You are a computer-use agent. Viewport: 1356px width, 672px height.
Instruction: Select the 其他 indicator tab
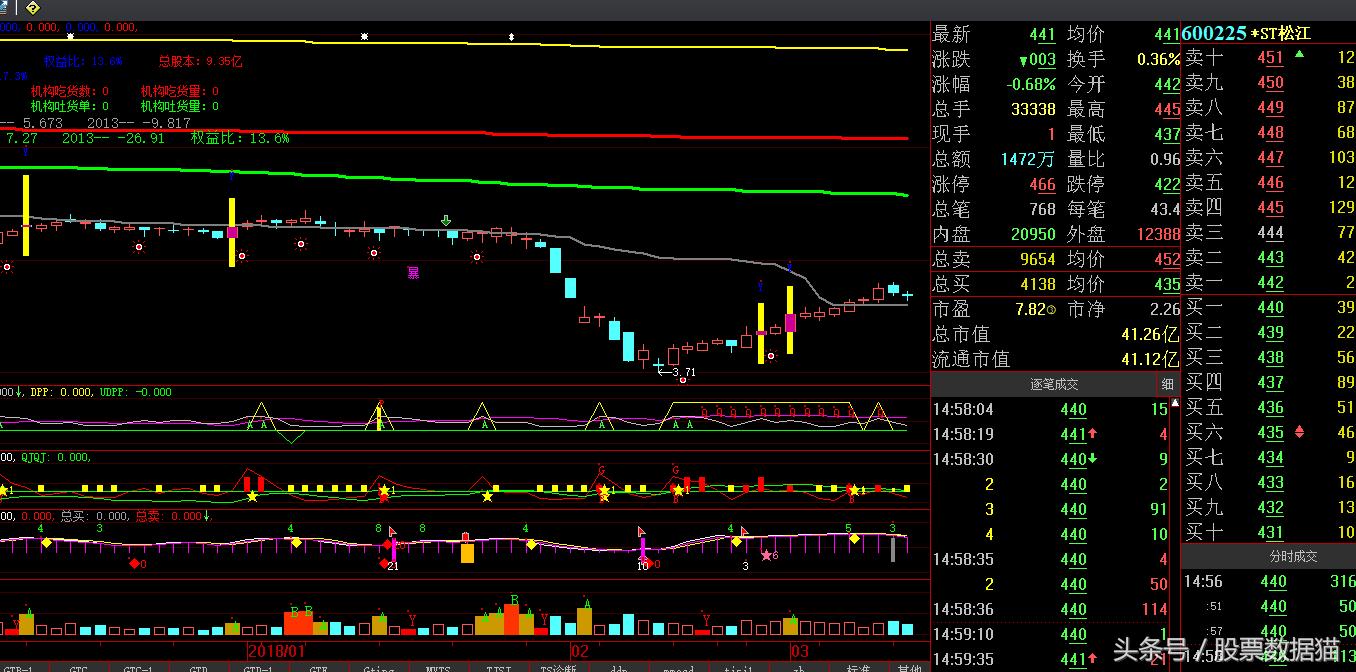[x=909, y=668]
